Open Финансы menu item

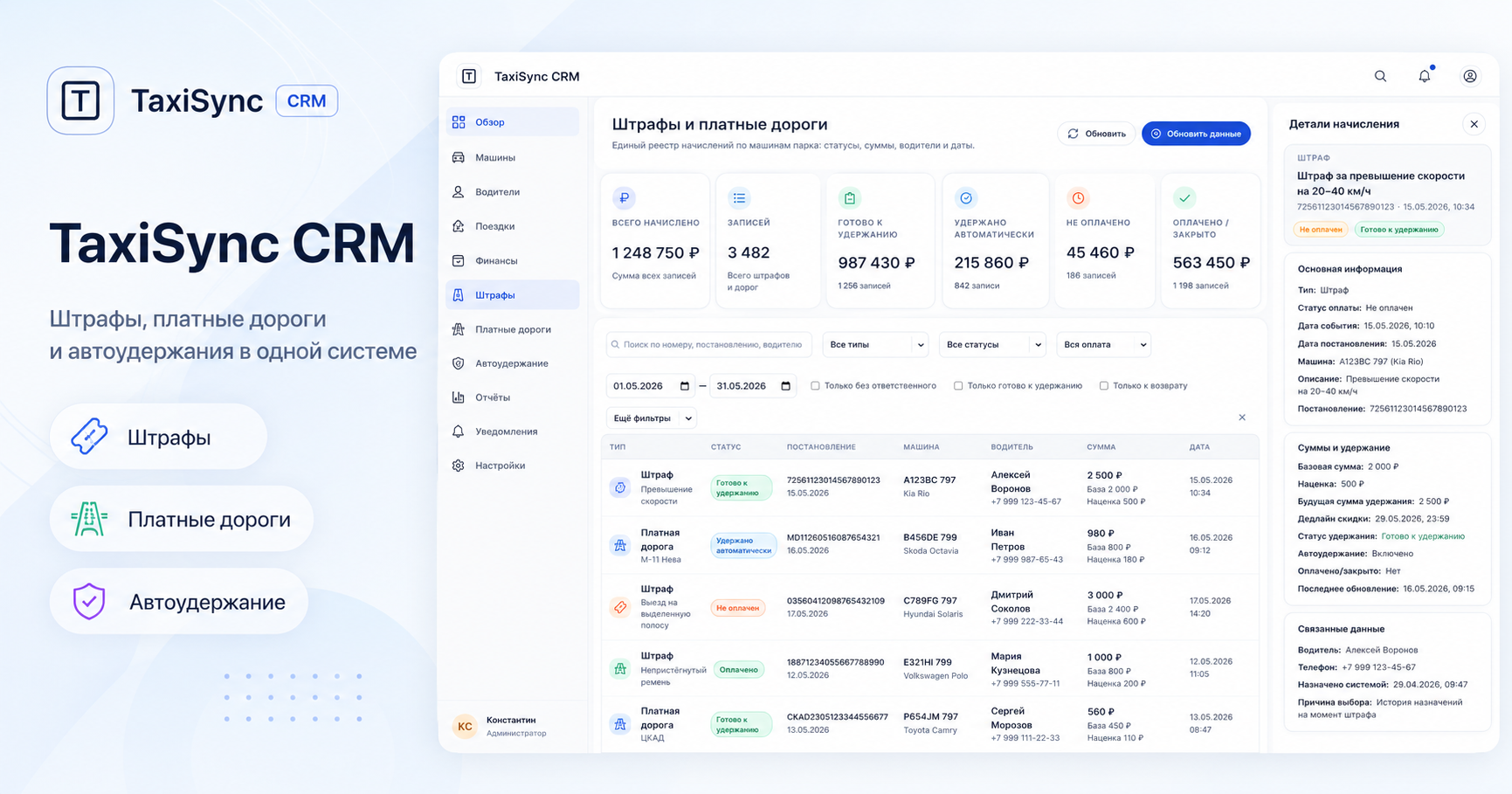[513, 260]
